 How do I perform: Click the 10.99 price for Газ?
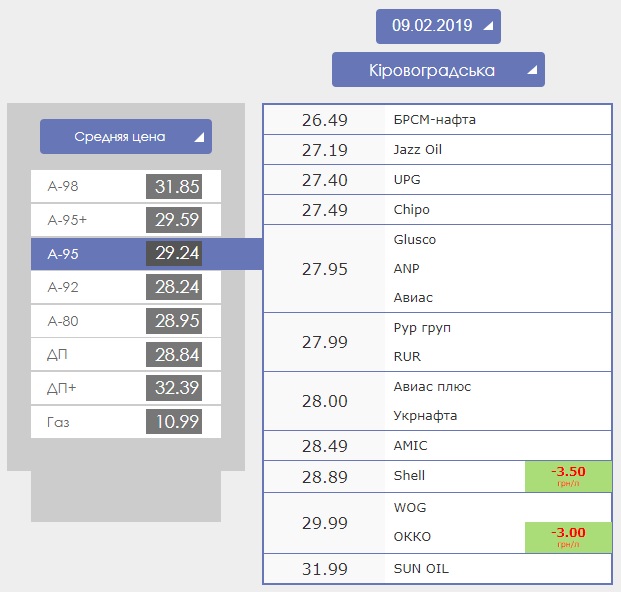174,422
